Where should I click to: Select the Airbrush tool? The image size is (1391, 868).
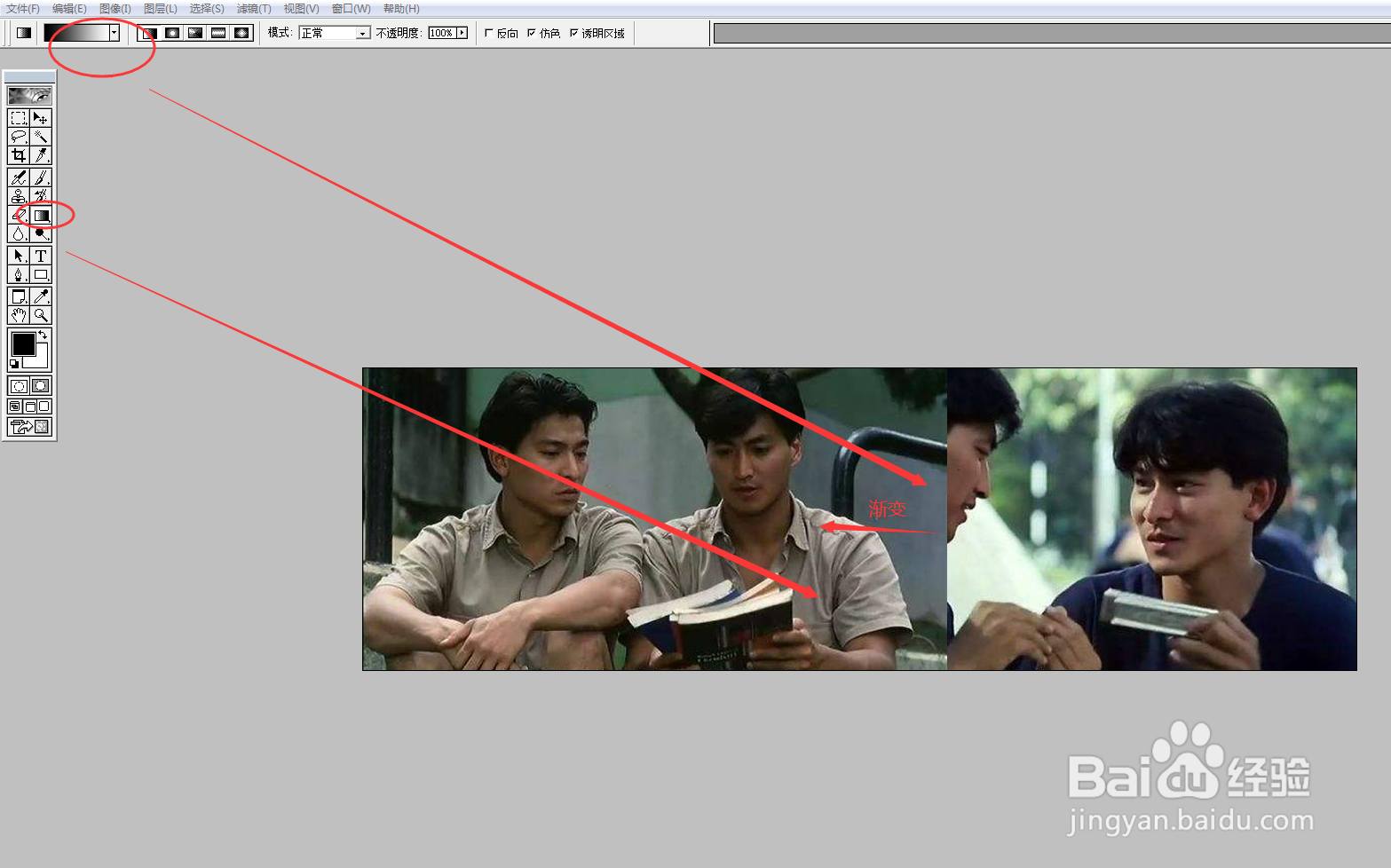pyautogui.click(x=19, y=178)
